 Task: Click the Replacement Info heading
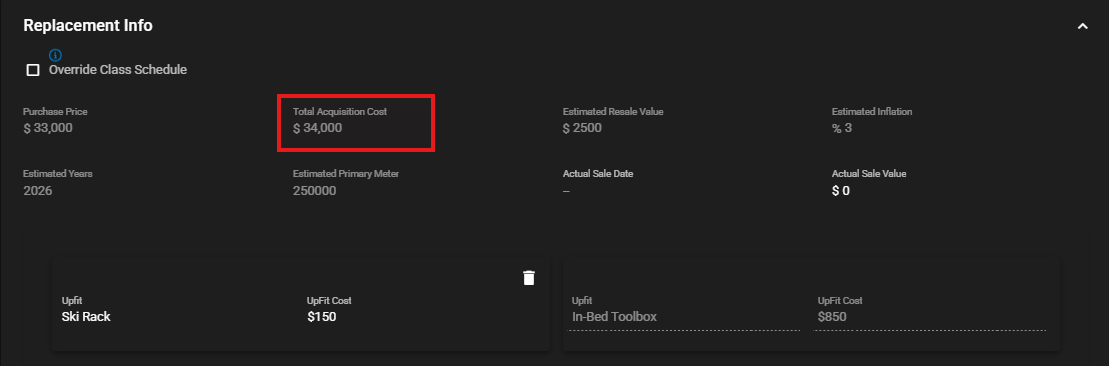coord(88,25)
